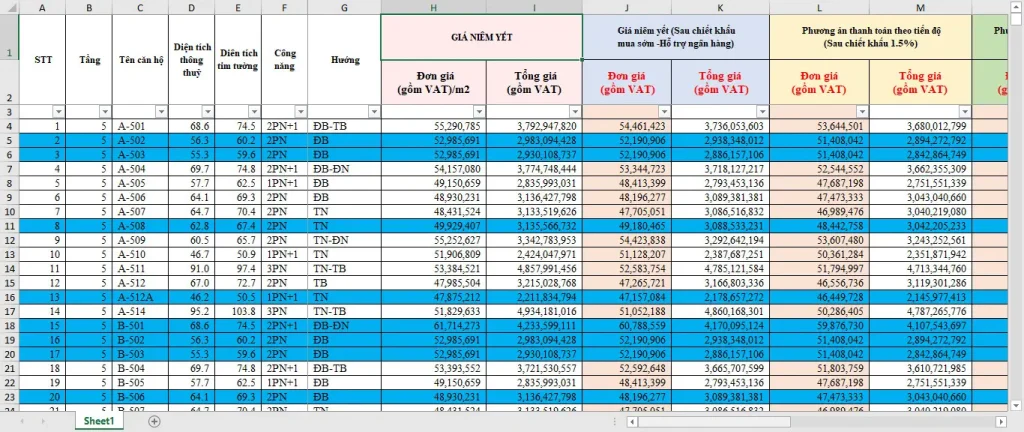This screenshot has height=432, width=1024.
Task: Switch to the Sheet1 tab
Action: point(99,422)
